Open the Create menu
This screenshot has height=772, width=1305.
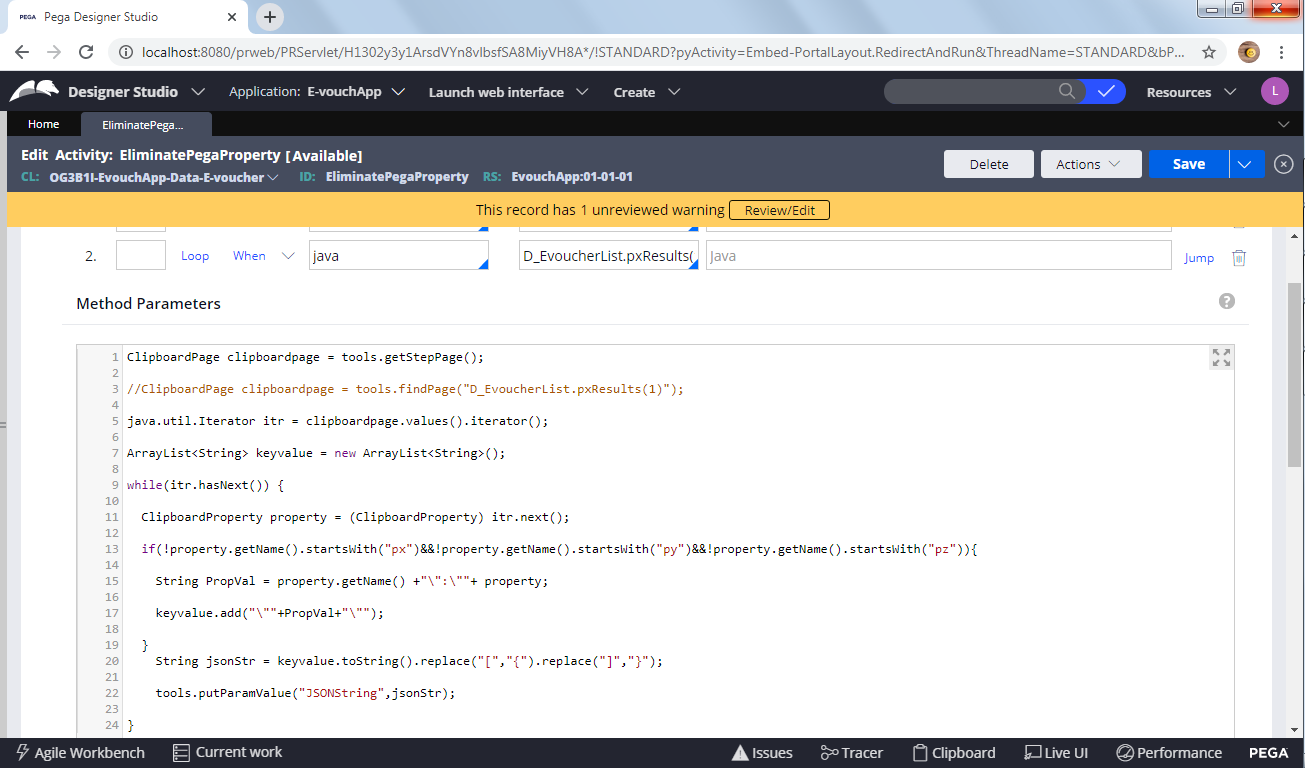pyautogui.click(x=646, y=91)
